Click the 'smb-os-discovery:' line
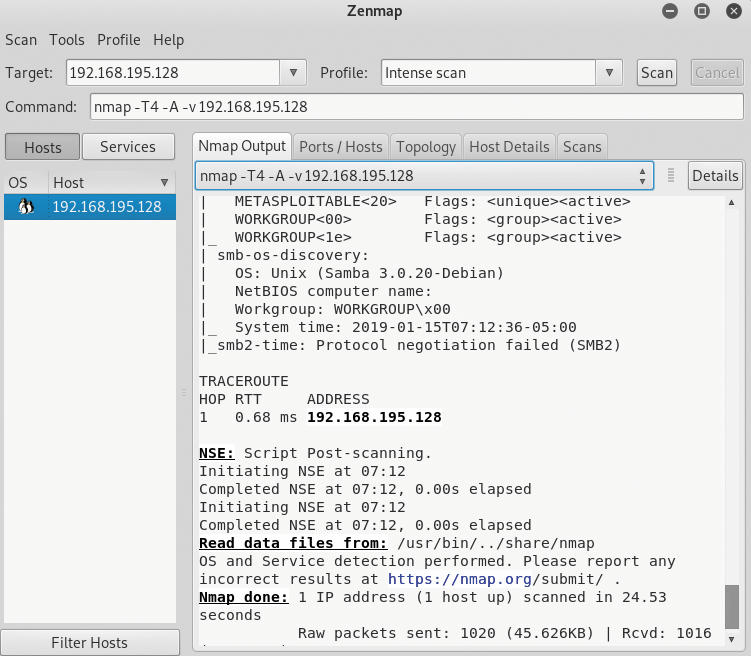This screenshot has height=656, width=751. 293,255
